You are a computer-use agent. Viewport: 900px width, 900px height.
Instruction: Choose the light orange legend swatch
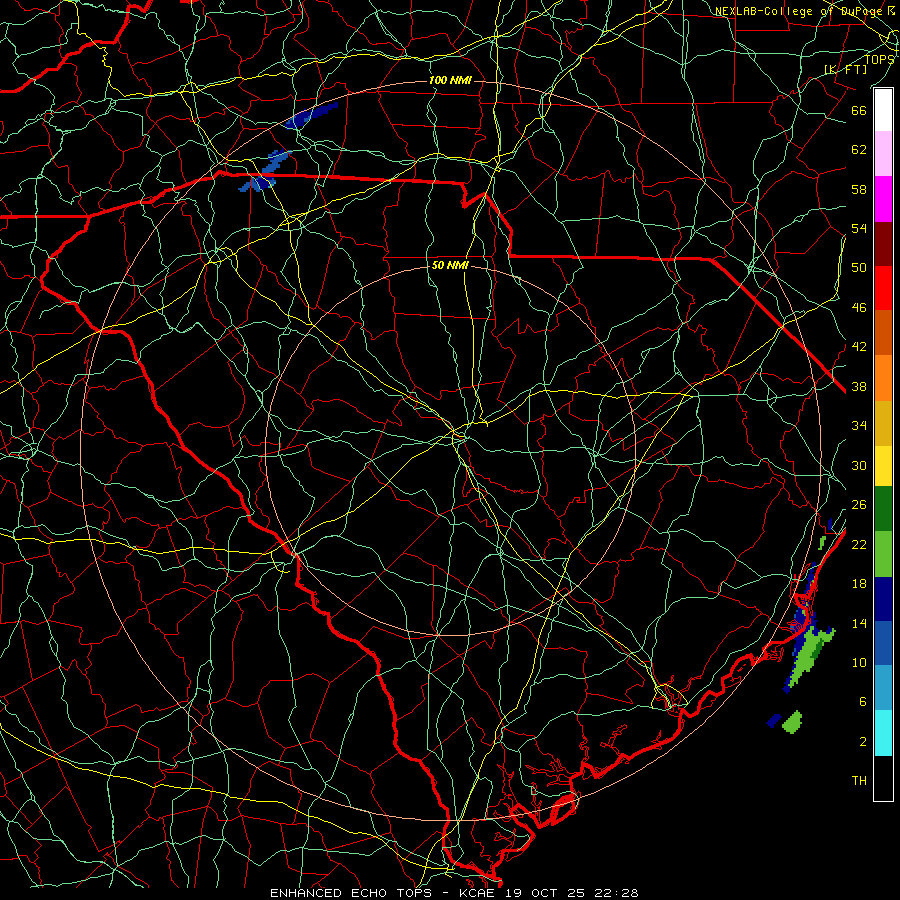[x=883, y=378]
